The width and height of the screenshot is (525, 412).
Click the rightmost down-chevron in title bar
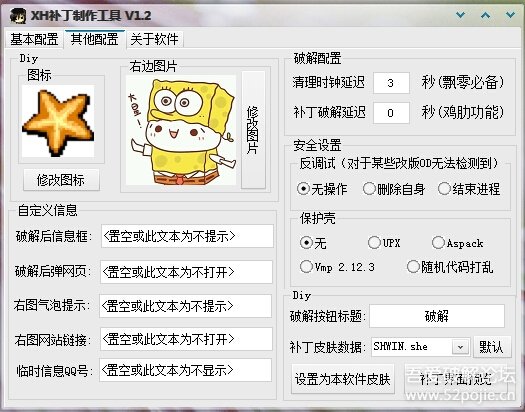510,15
